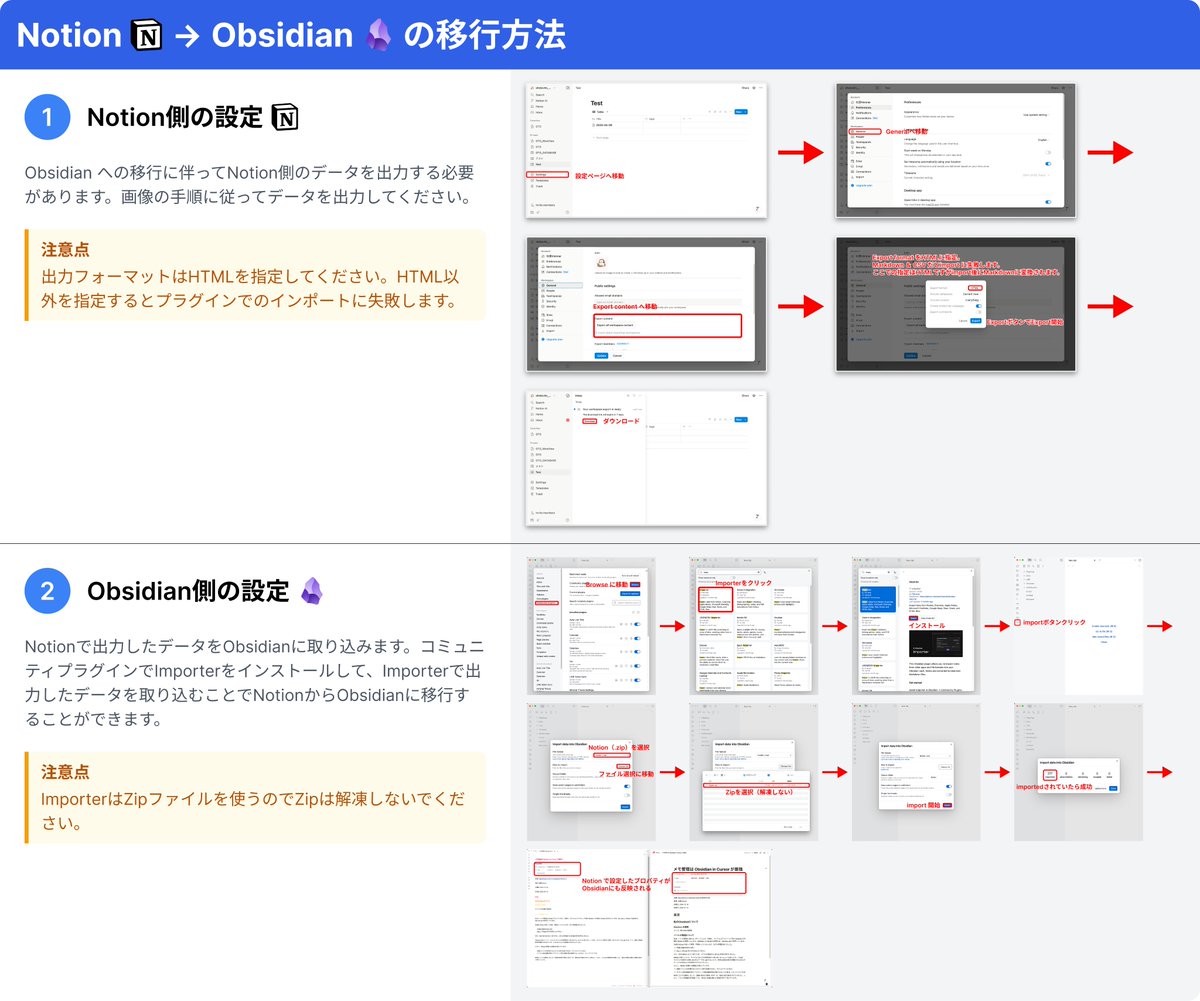Image resolution: width=1200 pixels, height=1001 pixels.
Task: Open the Export format dropdown in the export dialog
Action: 976,287
